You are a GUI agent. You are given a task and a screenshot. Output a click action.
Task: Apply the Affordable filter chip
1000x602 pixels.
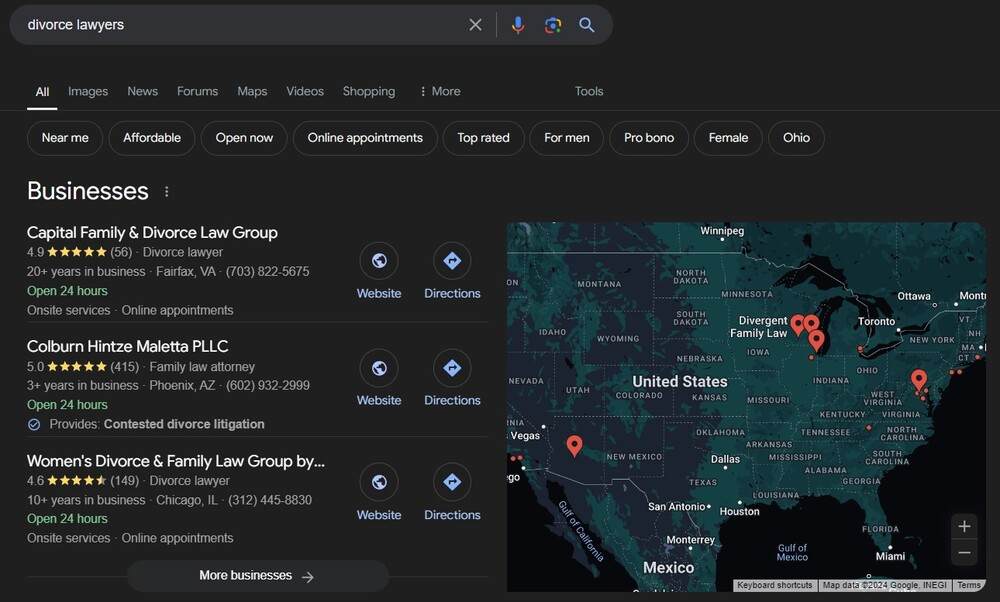[152, 138]
